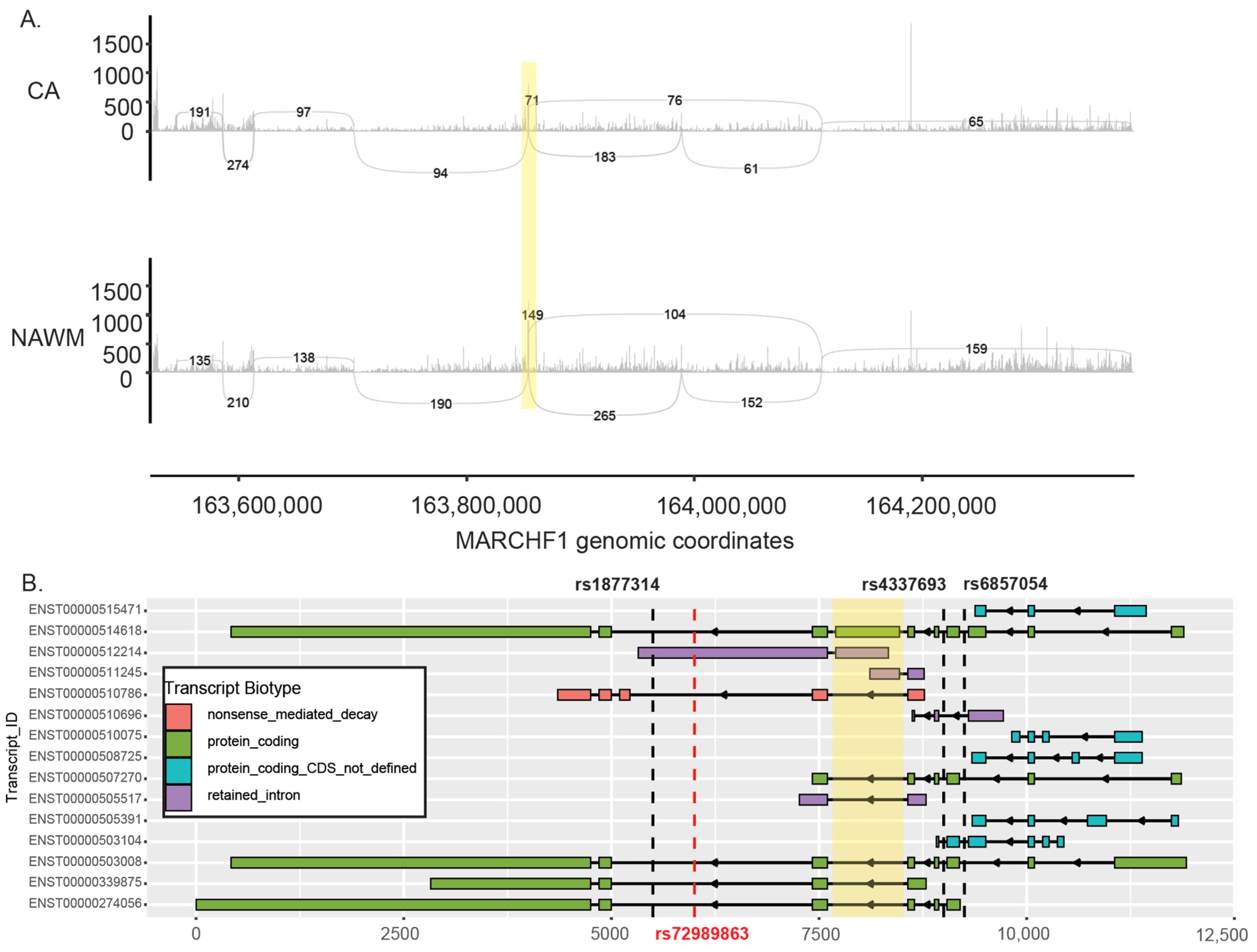The width and height of the screenshot is (1257, 952).
Task: Click the 265 junction count in NAWM track
Action: [x=604, y=416]
